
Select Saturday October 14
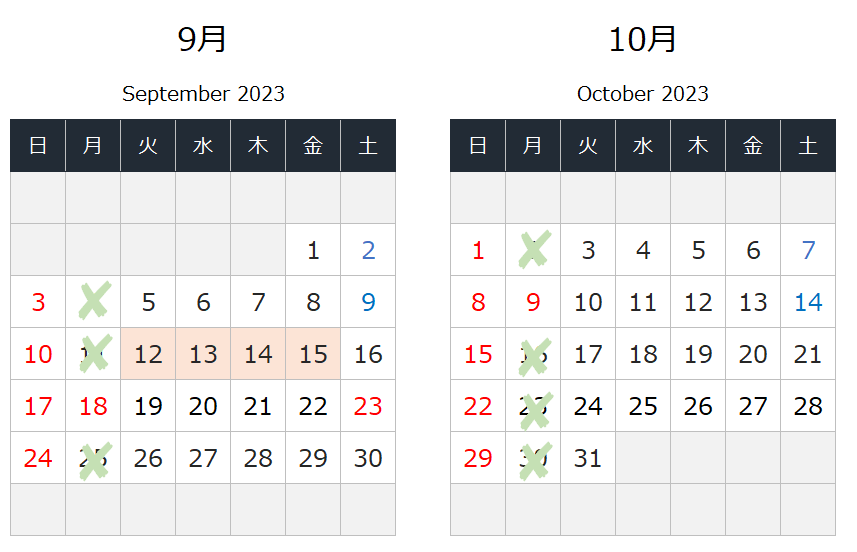point(808,302)
